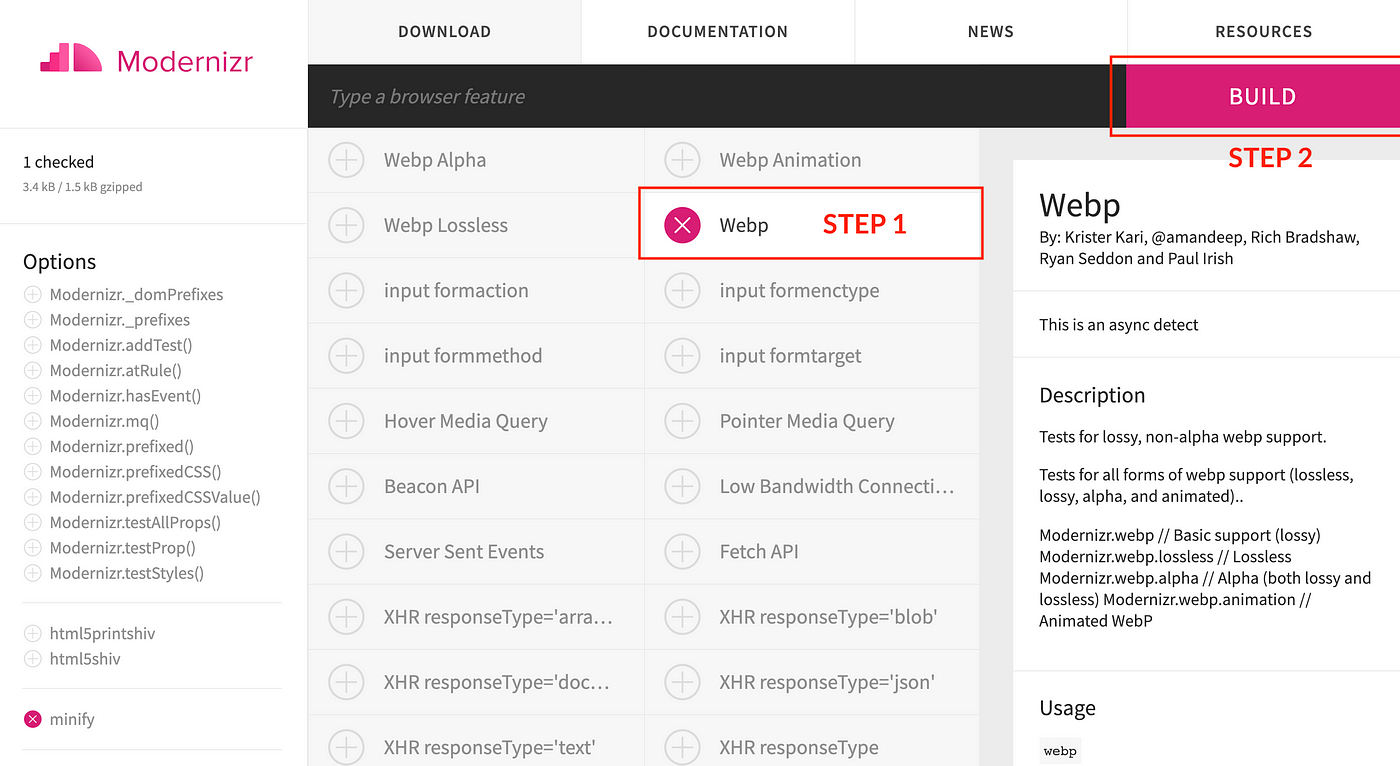Add XHR responseType='text' plus icon
The height and width of the screenshot is (766, 1400).
(346, 748)
